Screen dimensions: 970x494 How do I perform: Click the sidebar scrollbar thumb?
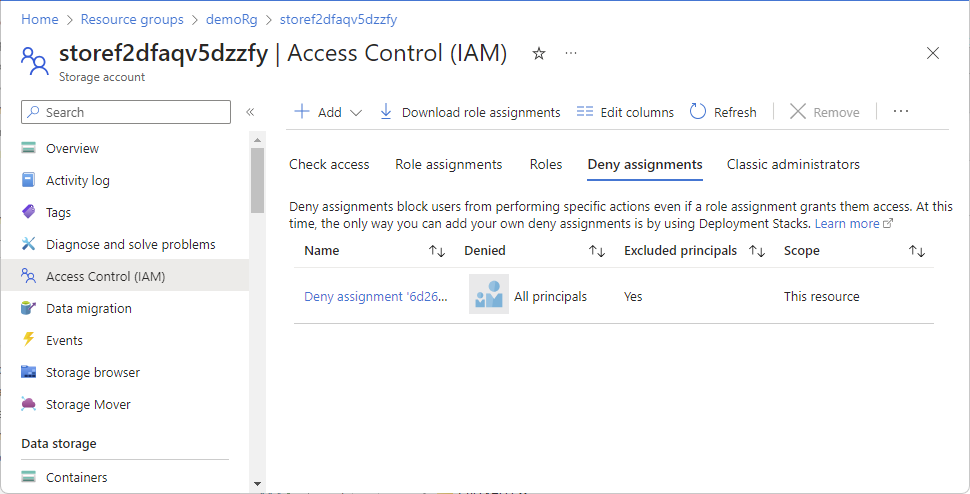pyautogui.click(x=257, y=181)
